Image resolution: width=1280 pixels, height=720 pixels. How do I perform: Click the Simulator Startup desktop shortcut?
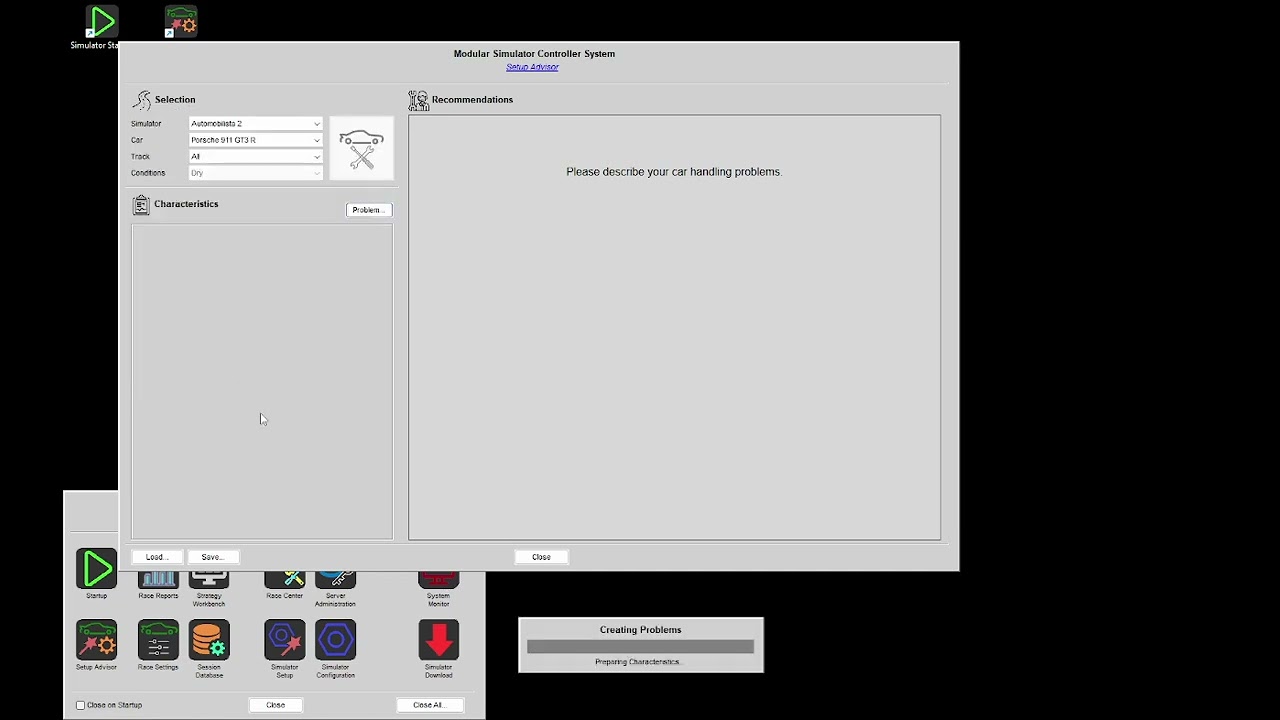(100, 22)
